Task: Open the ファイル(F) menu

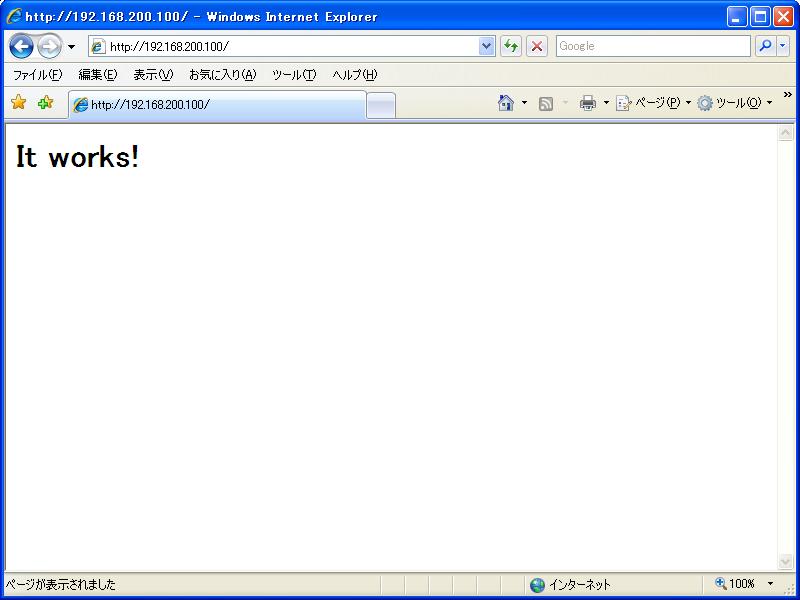Action: pos(37,75)
